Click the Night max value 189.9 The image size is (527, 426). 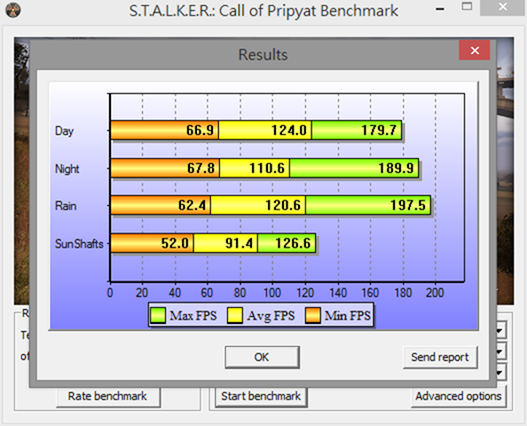click(x=396, y=168)
